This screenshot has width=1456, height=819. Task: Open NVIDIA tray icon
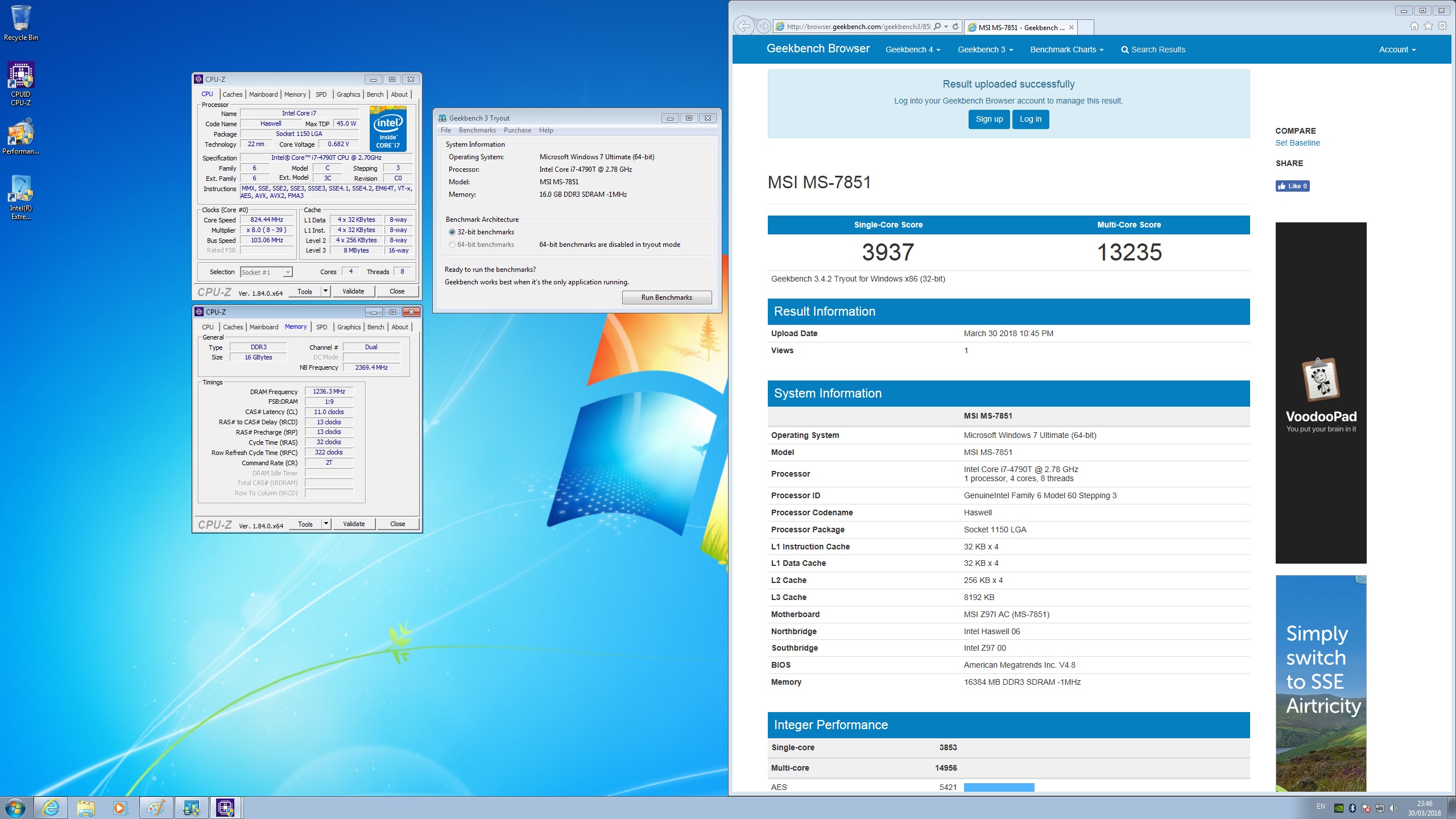[x=1339, y=808]
